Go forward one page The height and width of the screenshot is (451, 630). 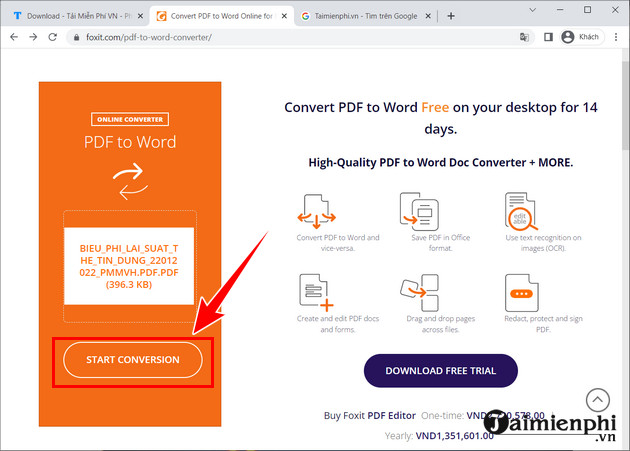point(33,37)
